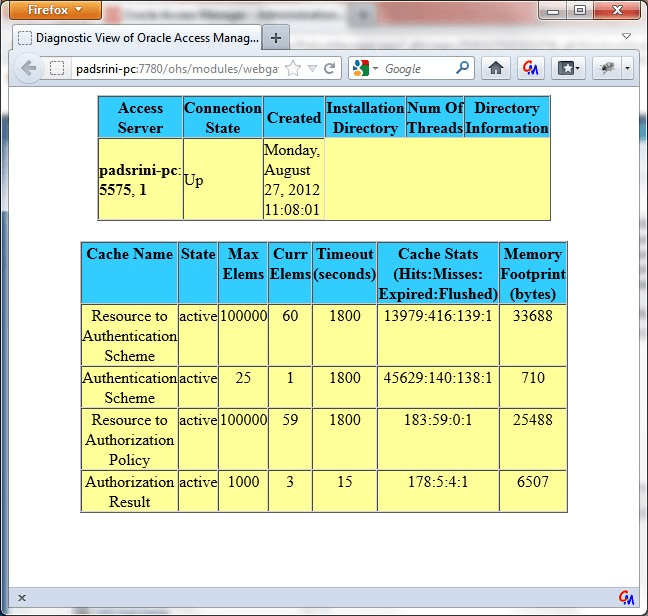648x616 pixels.
Task: Open the Bookmarks menu button
Action: coord(569,68)
